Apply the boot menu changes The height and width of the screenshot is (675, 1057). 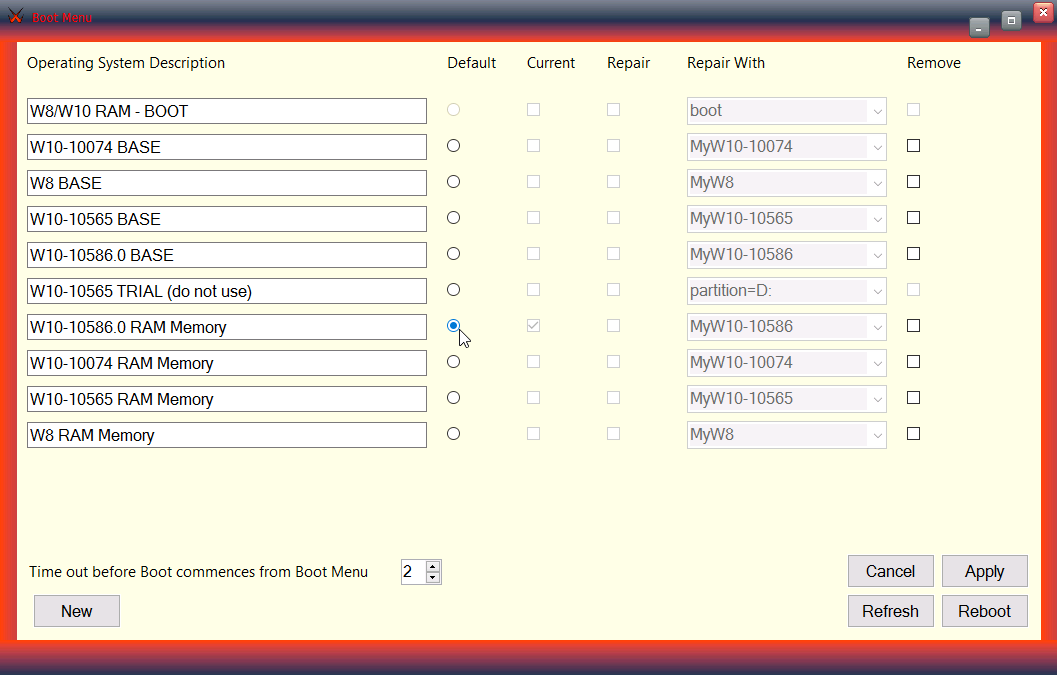(x=984, y=571)
